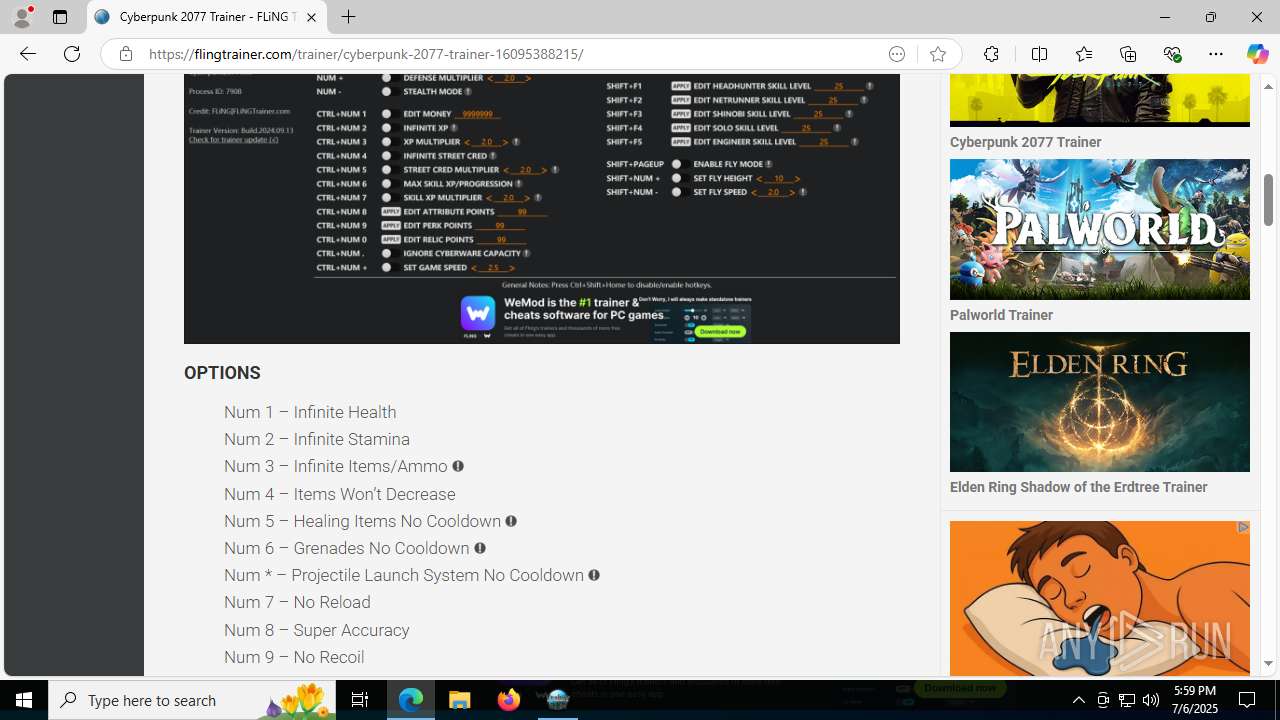Select the text Num 7 – No Reload

pos(297,602)
